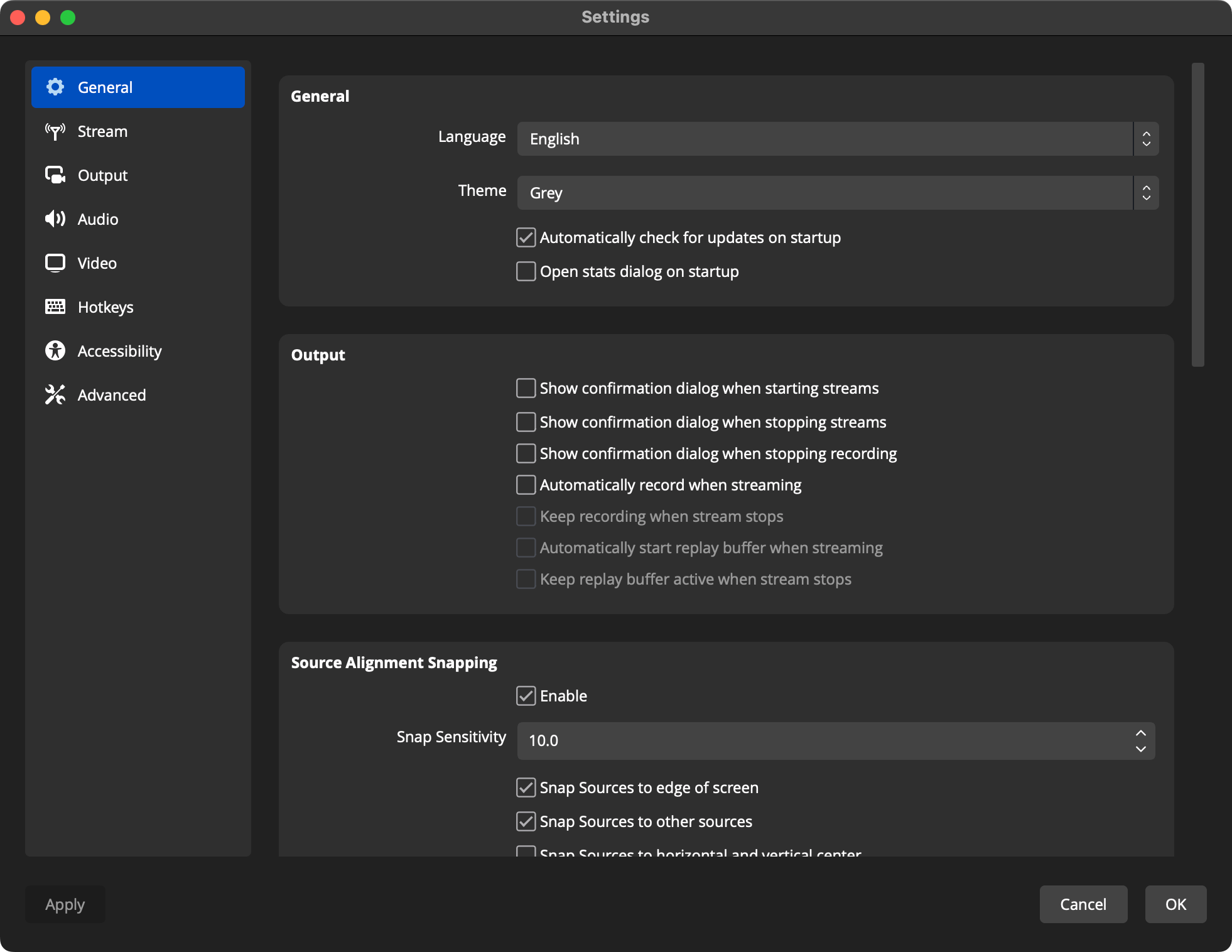Click Cancel to discard changes

1083,904
